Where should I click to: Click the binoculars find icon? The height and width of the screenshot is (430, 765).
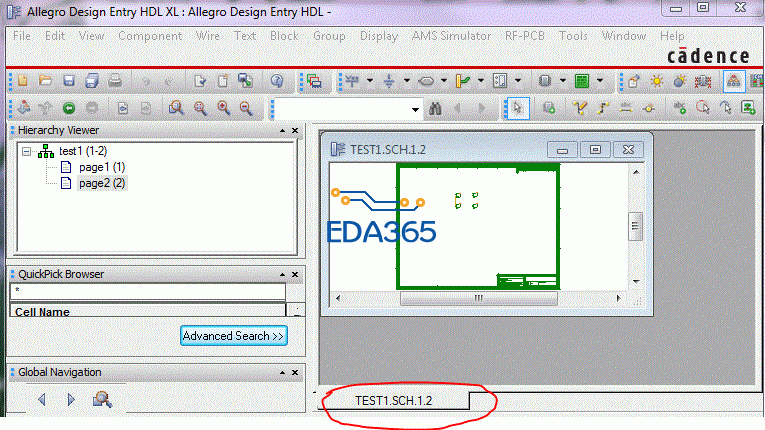click(x=435, y=108)
